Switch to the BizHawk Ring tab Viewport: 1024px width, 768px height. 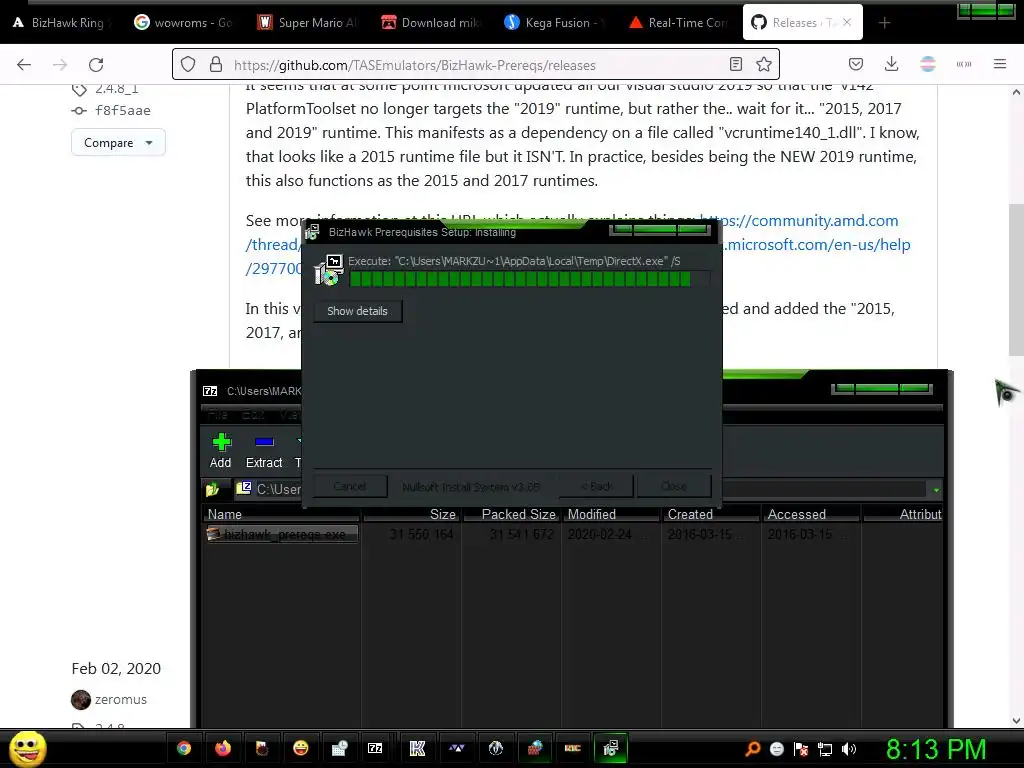click(x=59, y=23)
